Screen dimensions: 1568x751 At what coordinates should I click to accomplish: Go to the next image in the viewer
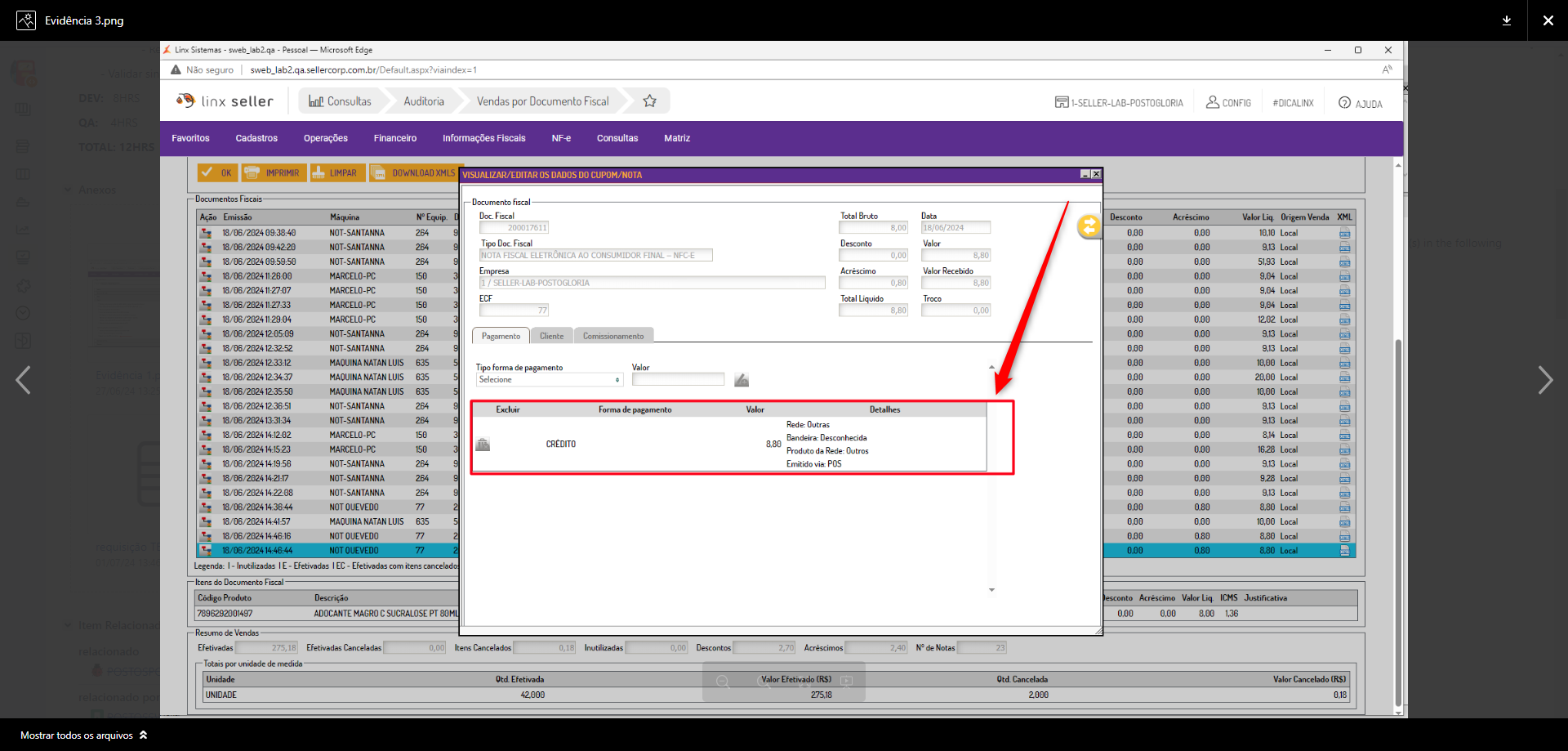pos(1545,380)
